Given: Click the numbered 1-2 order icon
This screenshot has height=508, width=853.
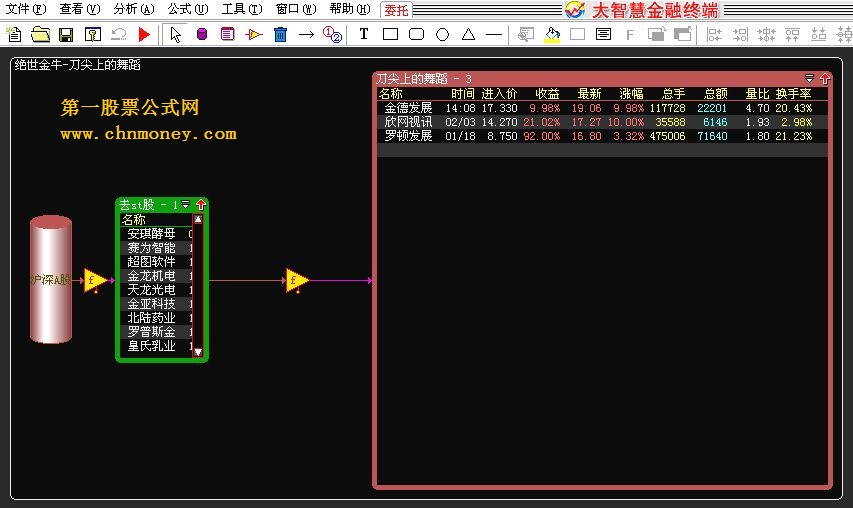Looking at the screenshot, I should pyautogui.click(x=332, y=35).
